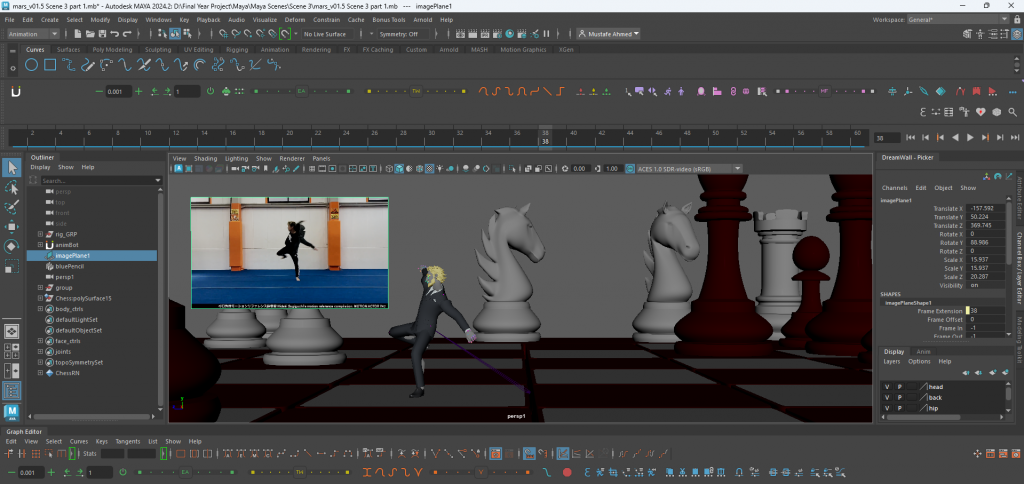The width and height of the screenshot is (1024, 484).
Task: Expand the rig_GRP node in the Outliner
Action: (x=39, y=234)
